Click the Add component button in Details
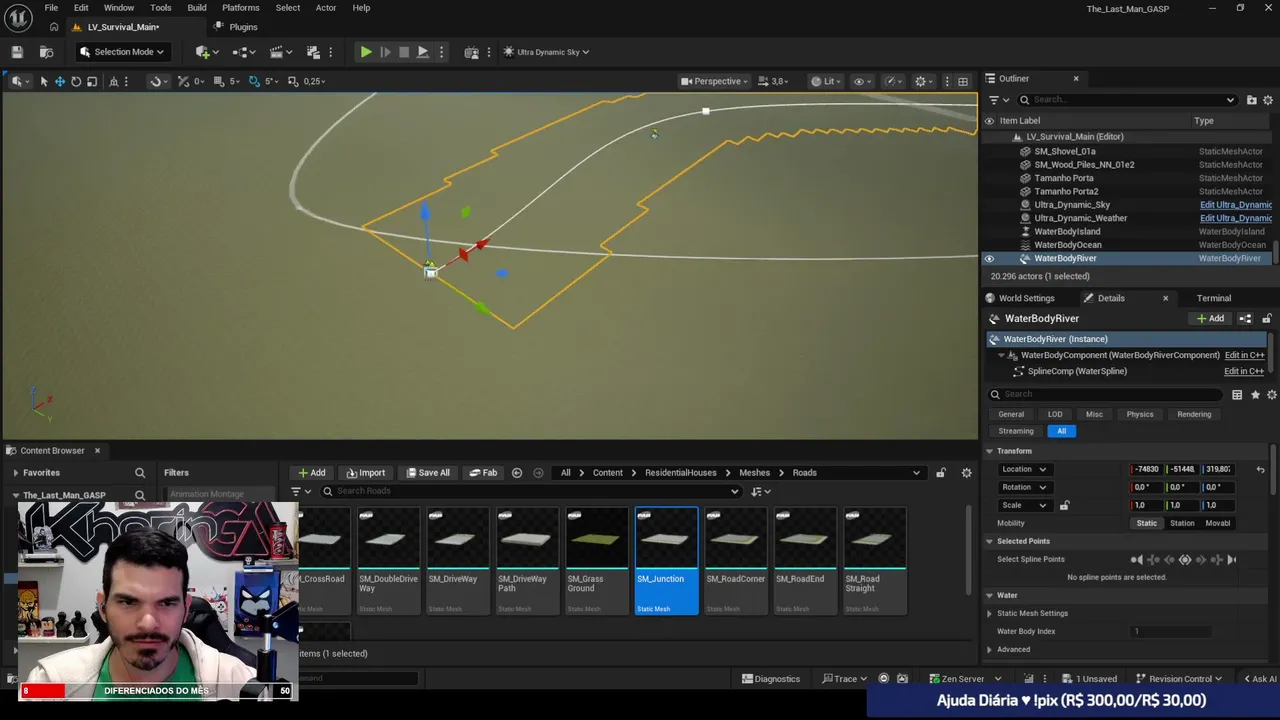 pyautogui.click(x=1211, y=319)
